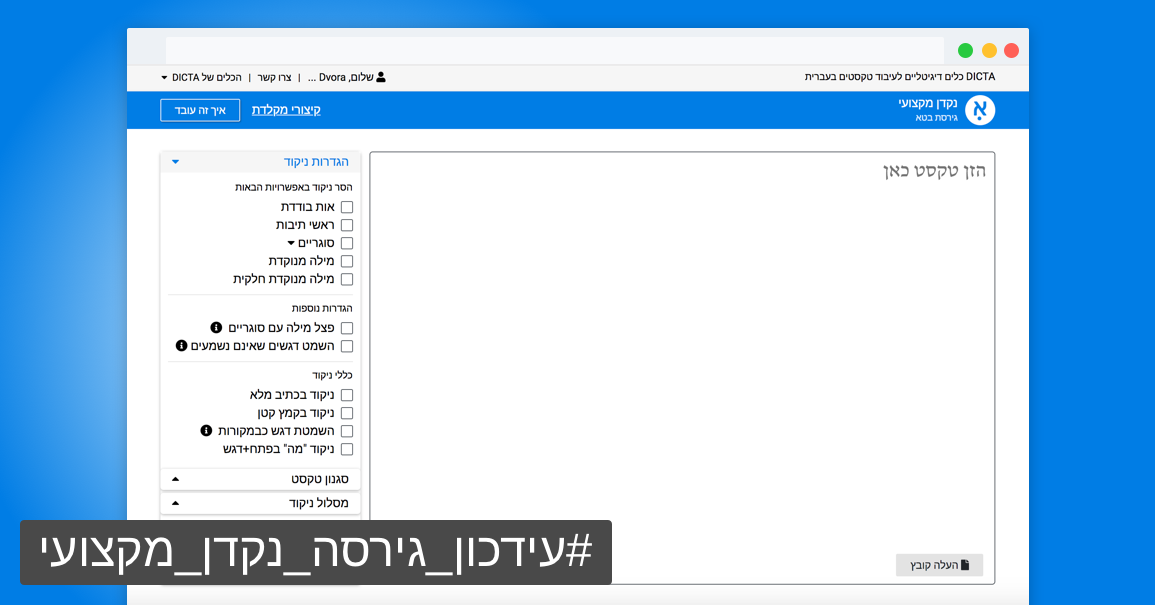Click info icon beside פצל מילה עם סוגריים

click(x=216, y=327)
